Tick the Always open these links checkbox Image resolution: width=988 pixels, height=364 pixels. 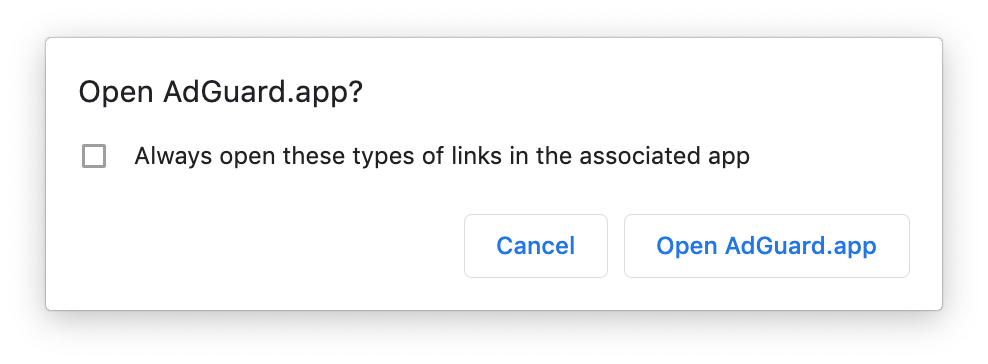(94, 156)
